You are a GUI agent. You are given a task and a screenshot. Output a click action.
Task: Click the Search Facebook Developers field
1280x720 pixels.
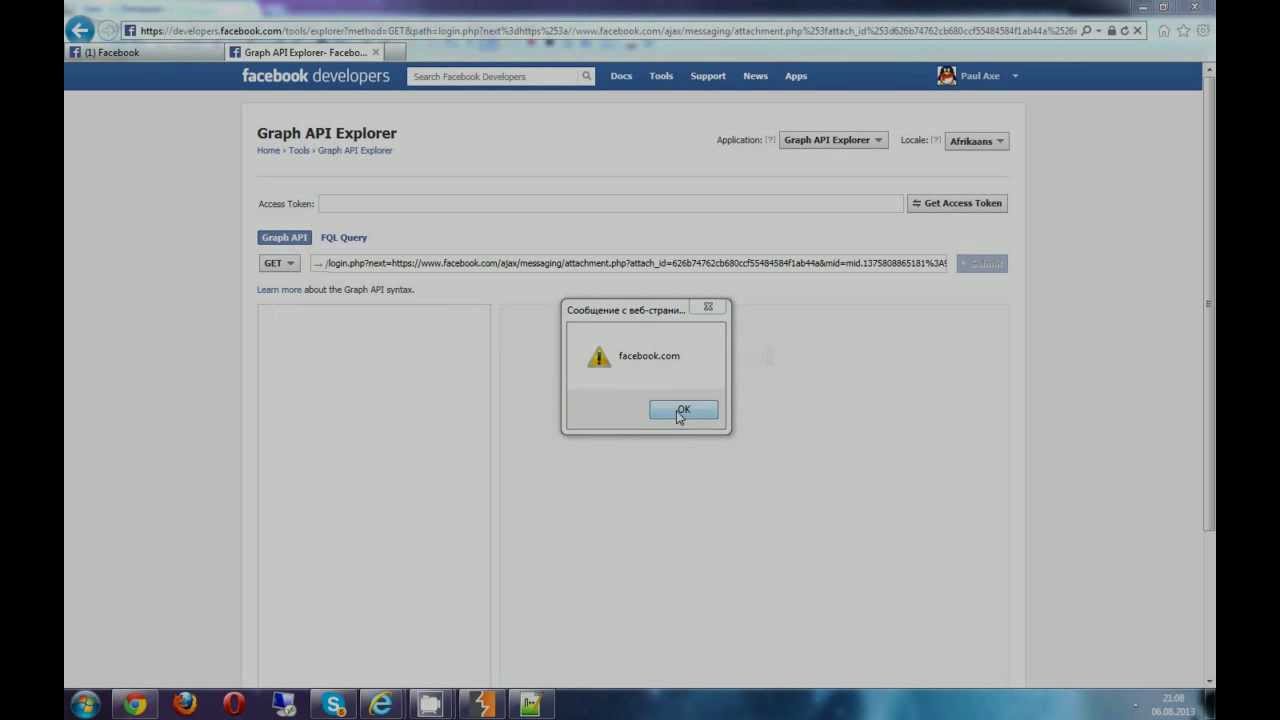pos(493,76)
